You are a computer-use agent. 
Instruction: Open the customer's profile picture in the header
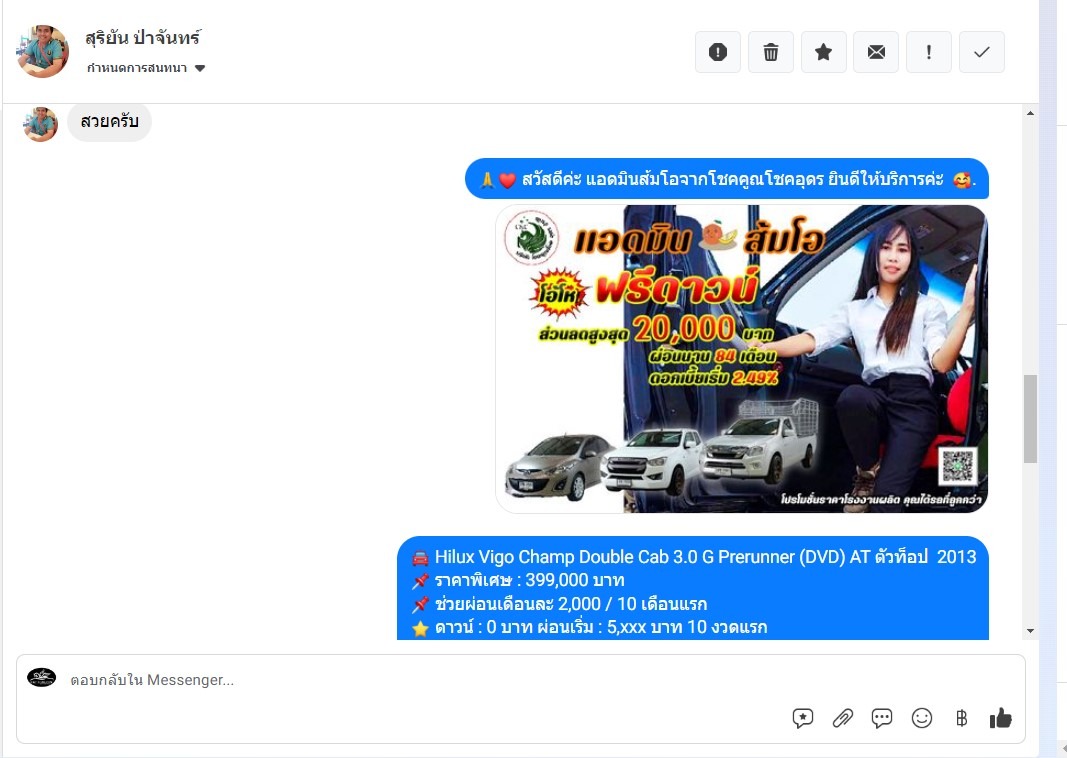pyautogui.click(x=43, y=52)
